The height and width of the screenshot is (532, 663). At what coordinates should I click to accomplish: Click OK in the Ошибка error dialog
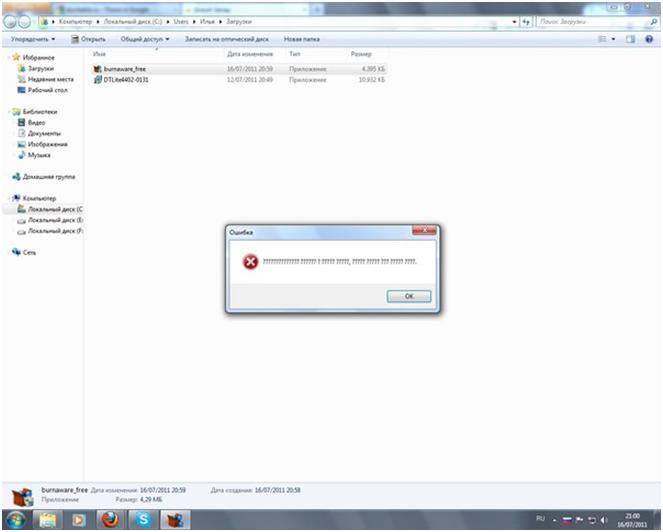408,297
